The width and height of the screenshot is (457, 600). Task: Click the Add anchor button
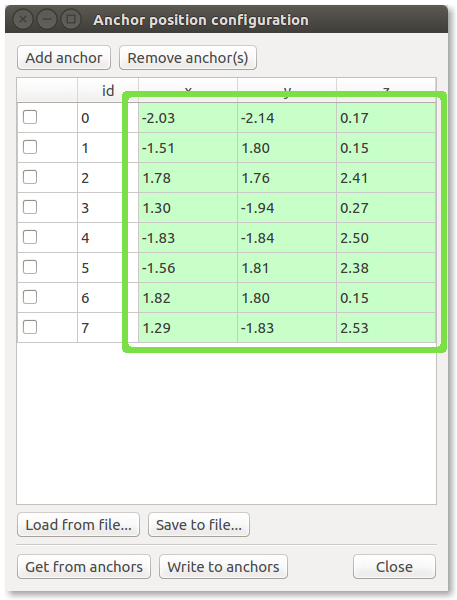click(x=64, y=58)
